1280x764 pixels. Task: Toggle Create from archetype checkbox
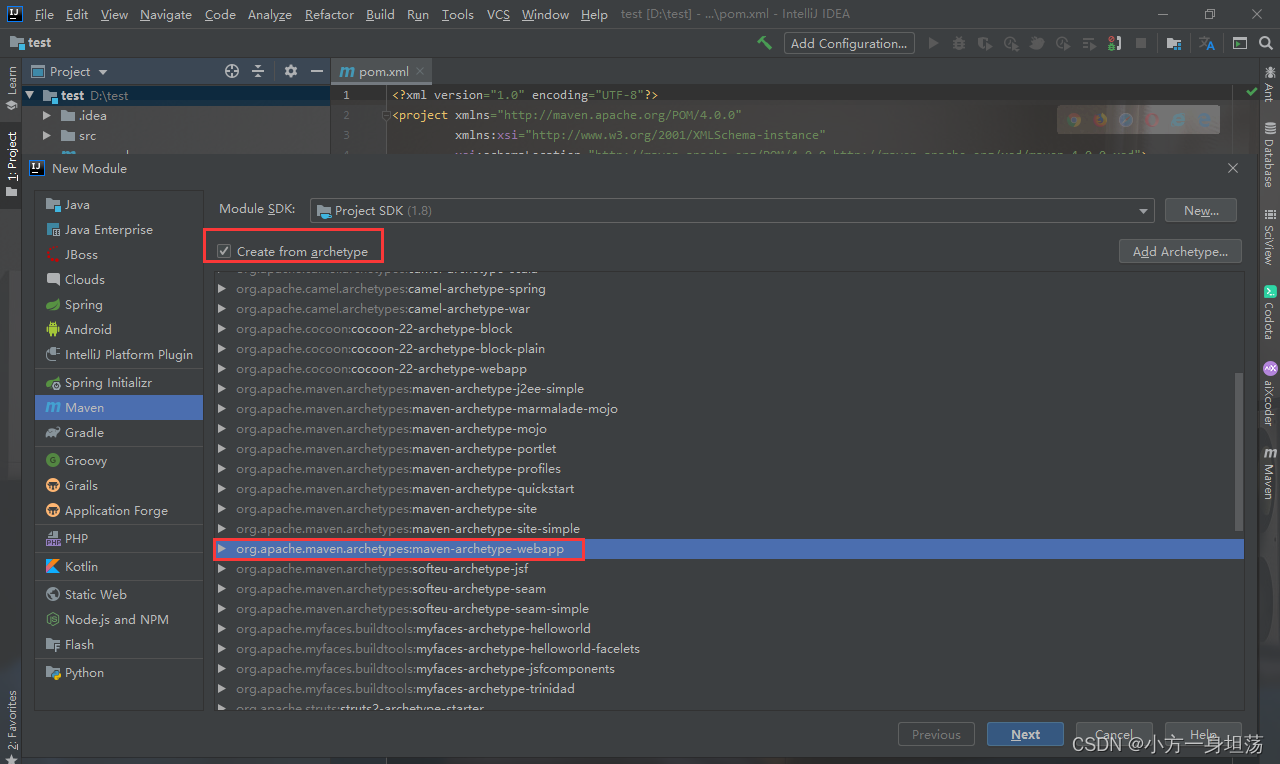point(224,251)
